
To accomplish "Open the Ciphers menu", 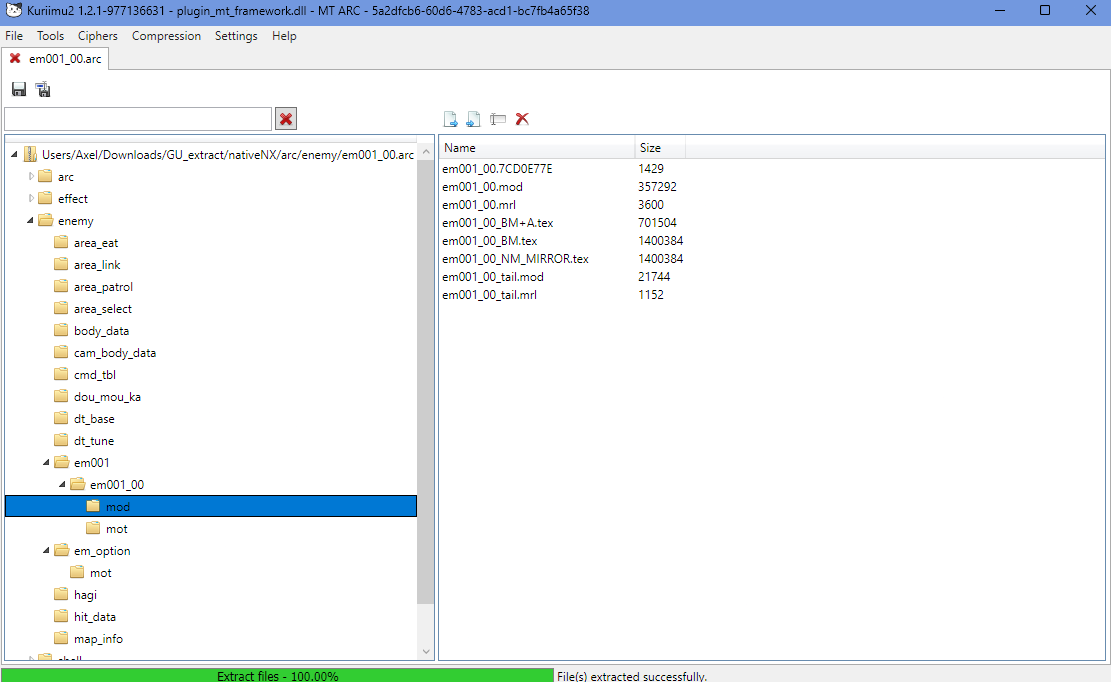I will coord(98,36).
